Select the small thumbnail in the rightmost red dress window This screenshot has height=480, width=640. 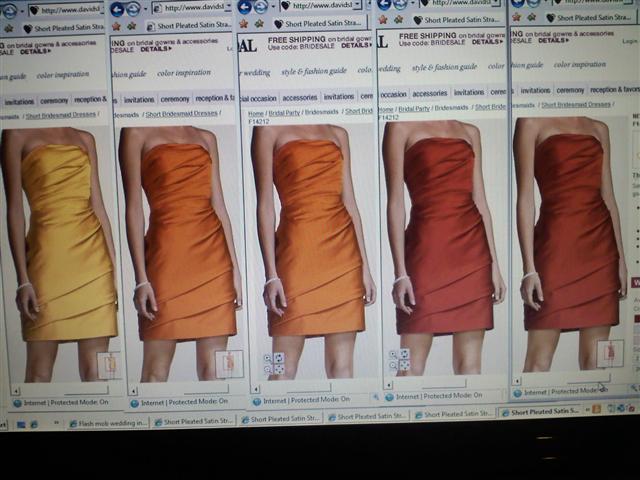tap(609, 353)
